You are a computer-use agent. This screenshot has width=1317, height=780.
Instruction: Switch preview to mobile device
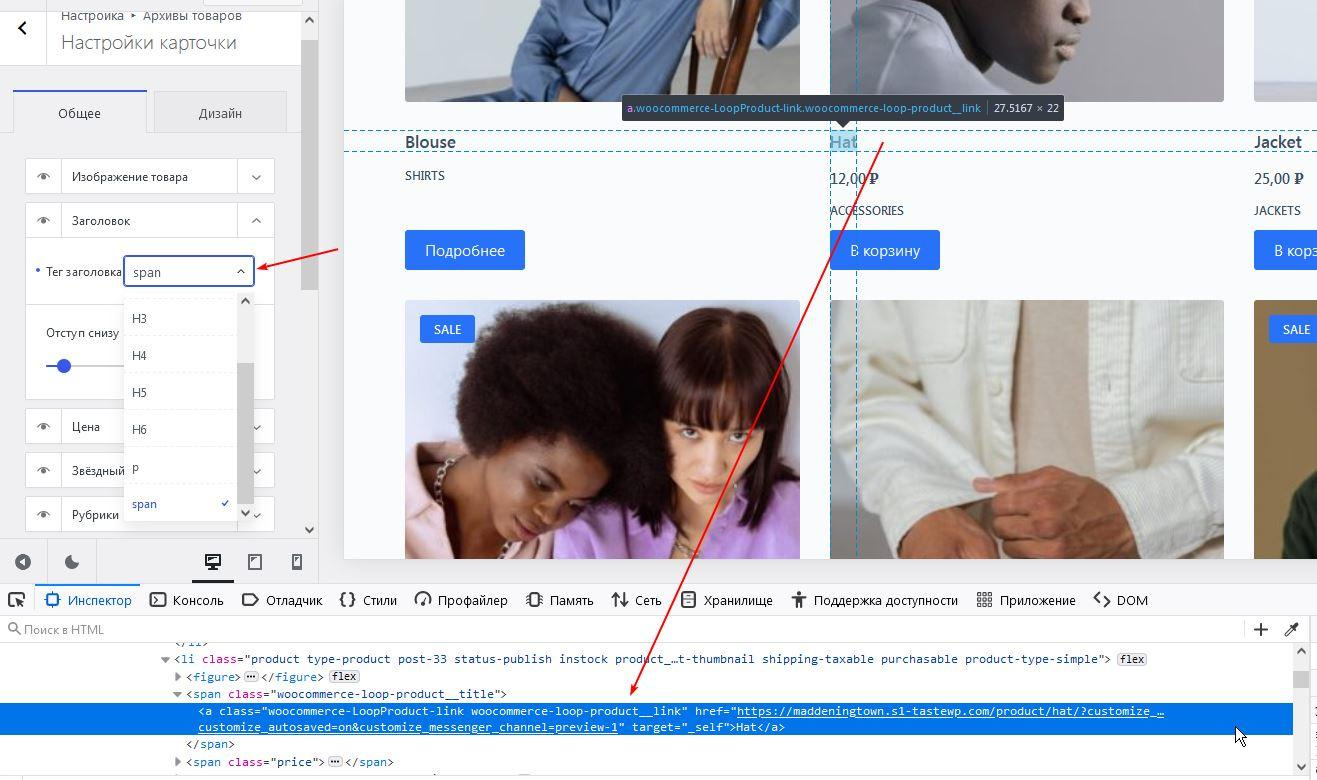(296, 562)
